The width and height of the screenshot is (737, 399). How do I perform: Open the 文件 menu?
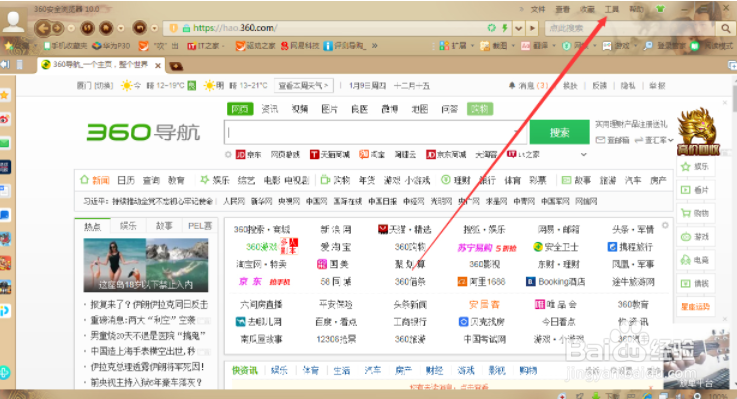538,9
